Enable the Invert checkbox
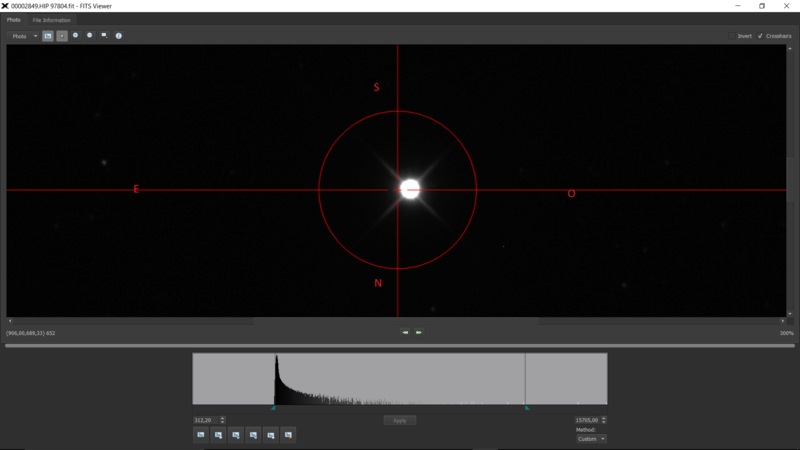 (732, 36)
